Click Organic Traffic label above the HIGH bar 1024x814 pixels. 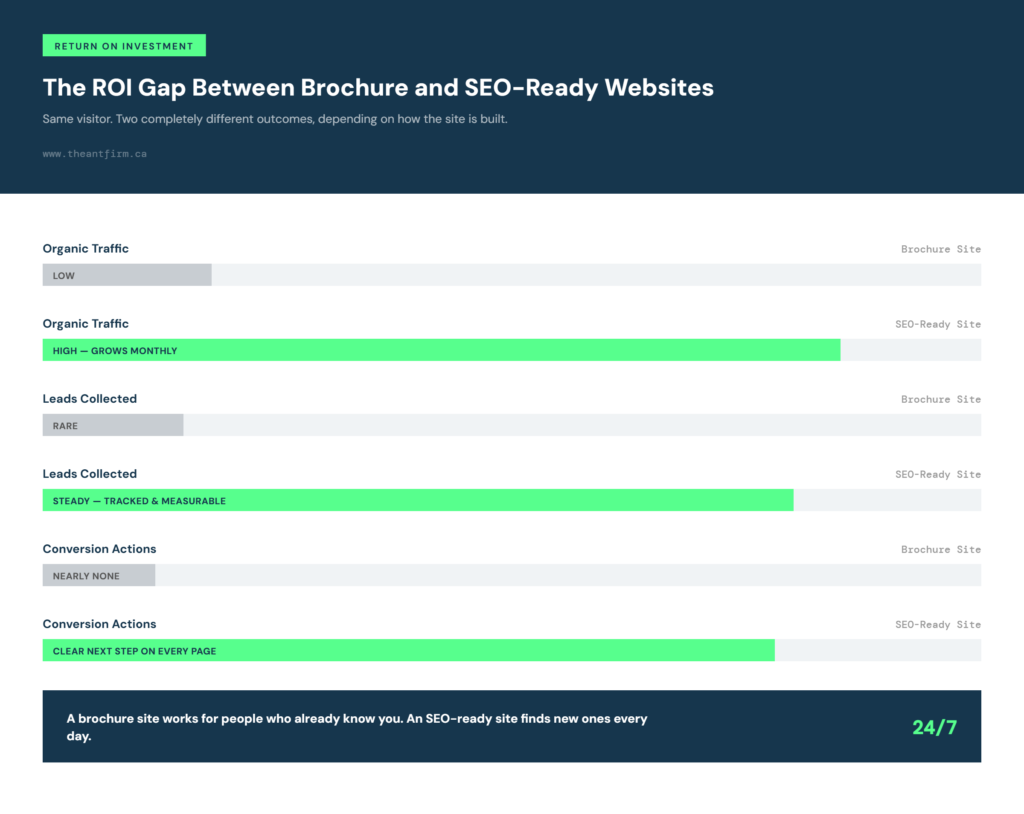tap(86, 324)
